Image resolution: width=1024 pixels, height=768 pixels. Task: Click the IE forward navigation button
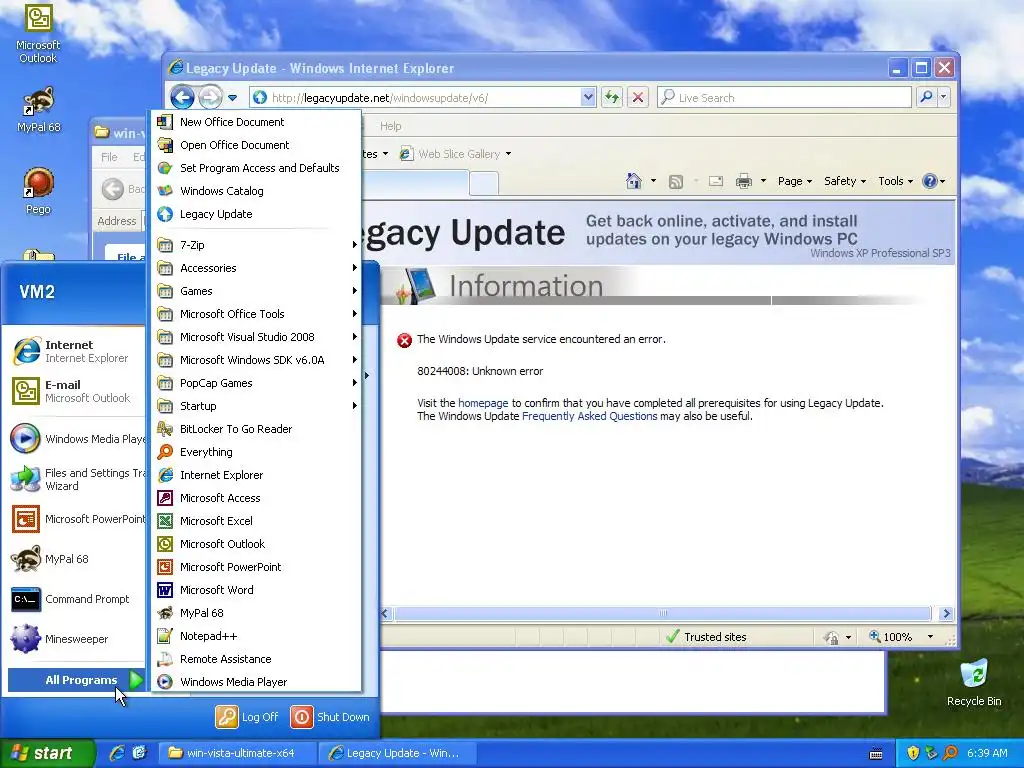pos(210,98)
